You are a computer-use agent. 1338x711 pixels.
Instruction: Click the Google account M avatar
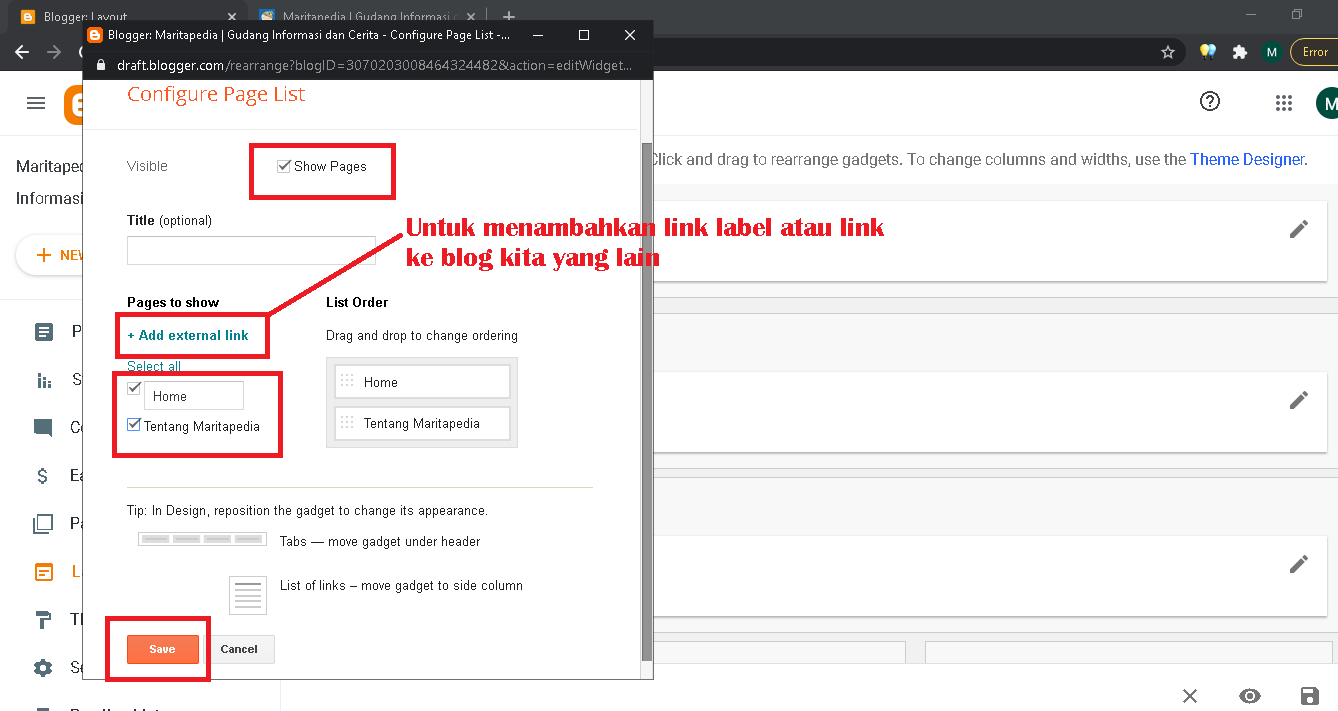(1328, 102)
